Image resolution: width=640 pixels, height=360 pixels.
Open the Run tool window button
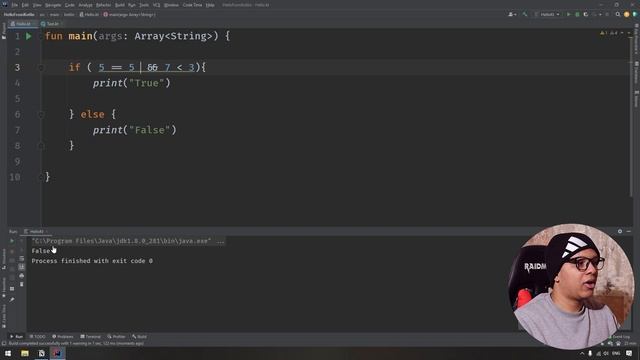click(x=17, y=337)
